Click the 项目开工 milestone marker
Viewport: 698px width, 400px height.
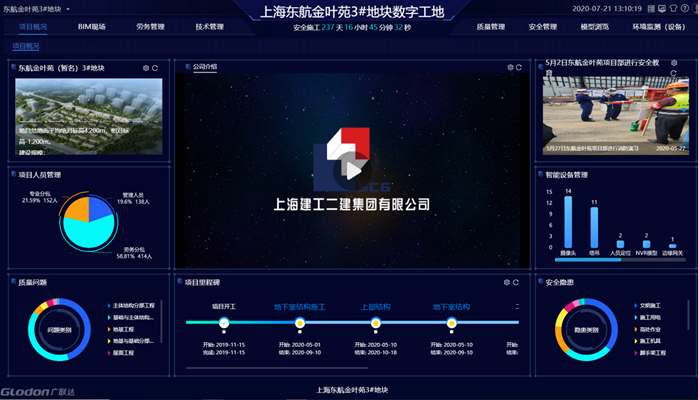point(224,322)
